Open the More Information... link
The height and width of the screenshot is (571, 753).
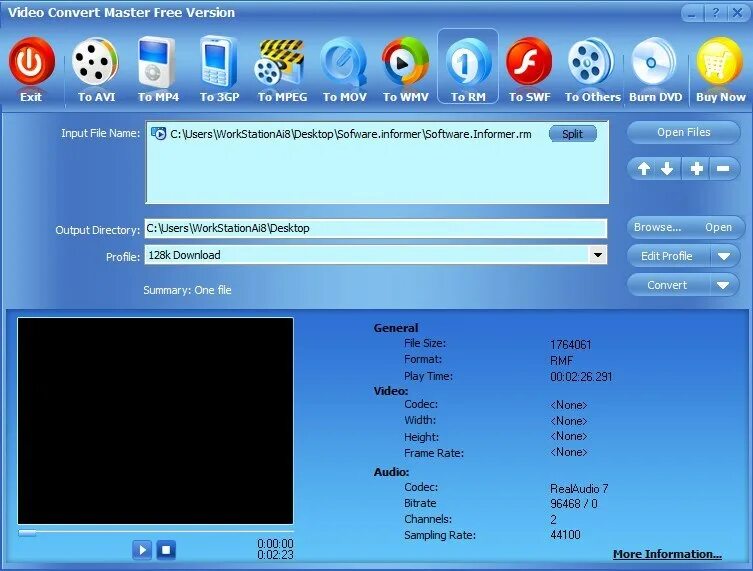[x=667, y=554]
